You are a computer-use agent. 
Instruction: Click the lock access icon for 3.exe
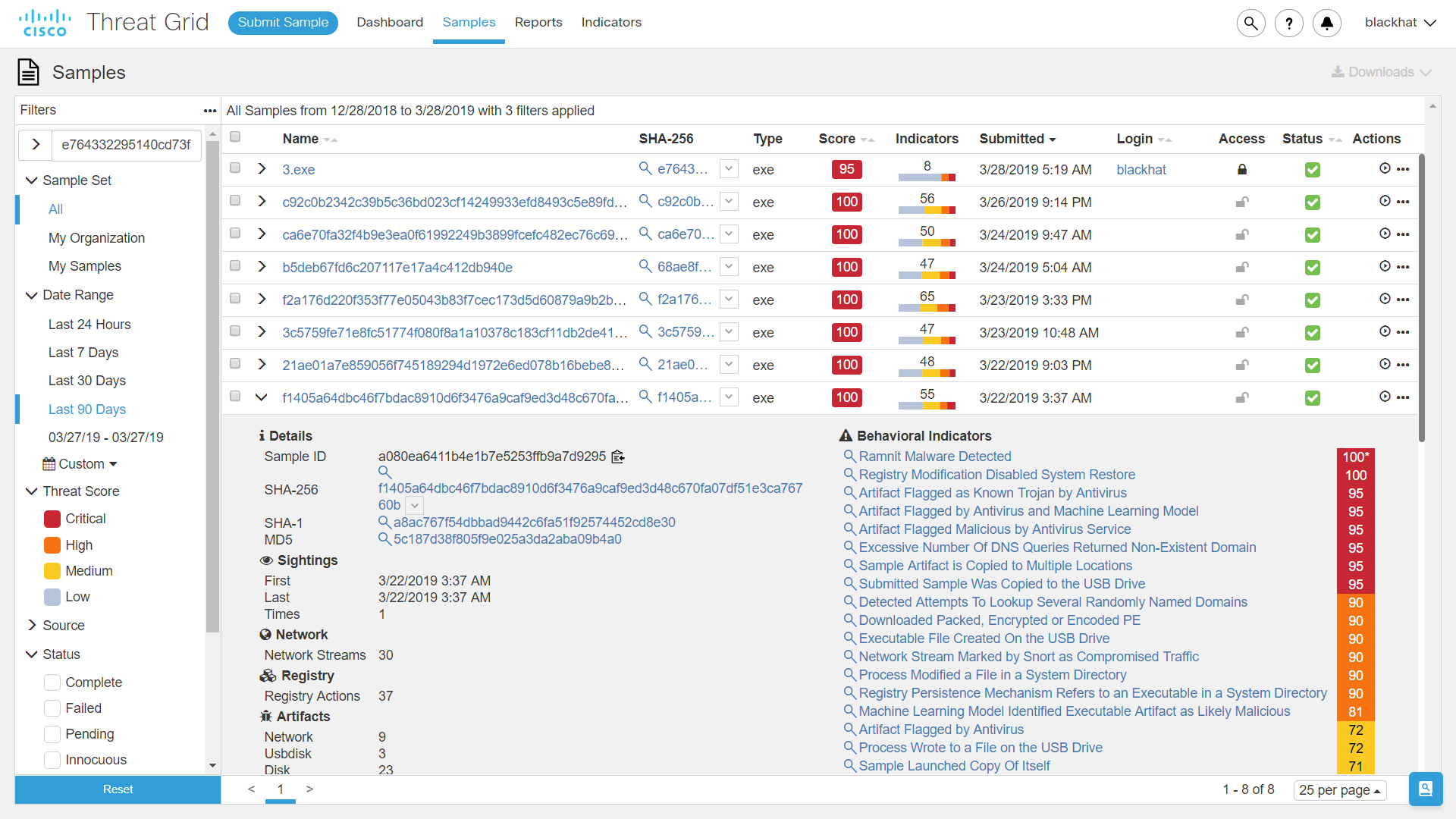coord(1241,170)
